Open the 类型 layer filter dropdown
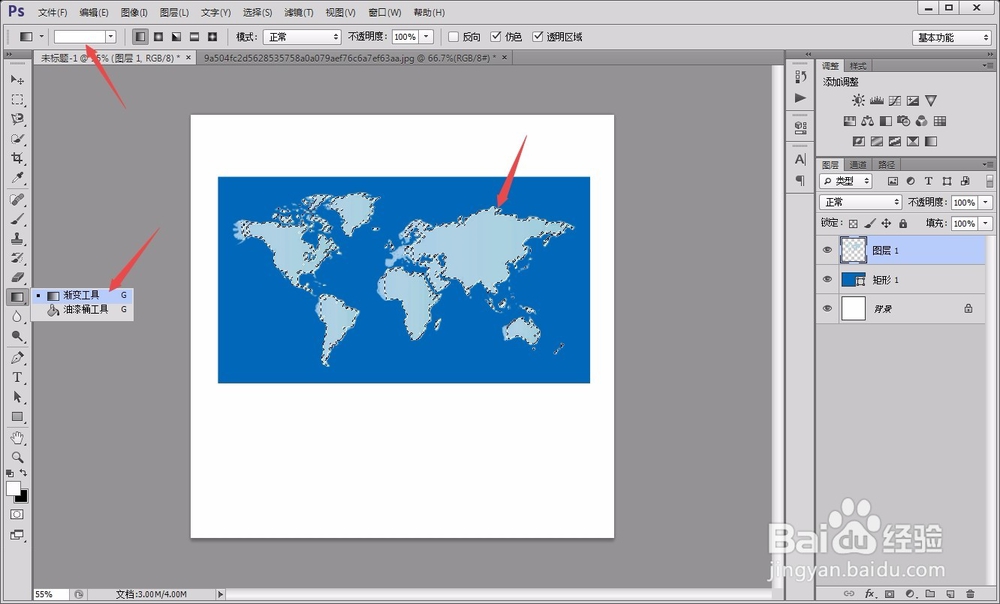Screen dimensions: 1000x604 pyautogui.click(x=846, y=181)
